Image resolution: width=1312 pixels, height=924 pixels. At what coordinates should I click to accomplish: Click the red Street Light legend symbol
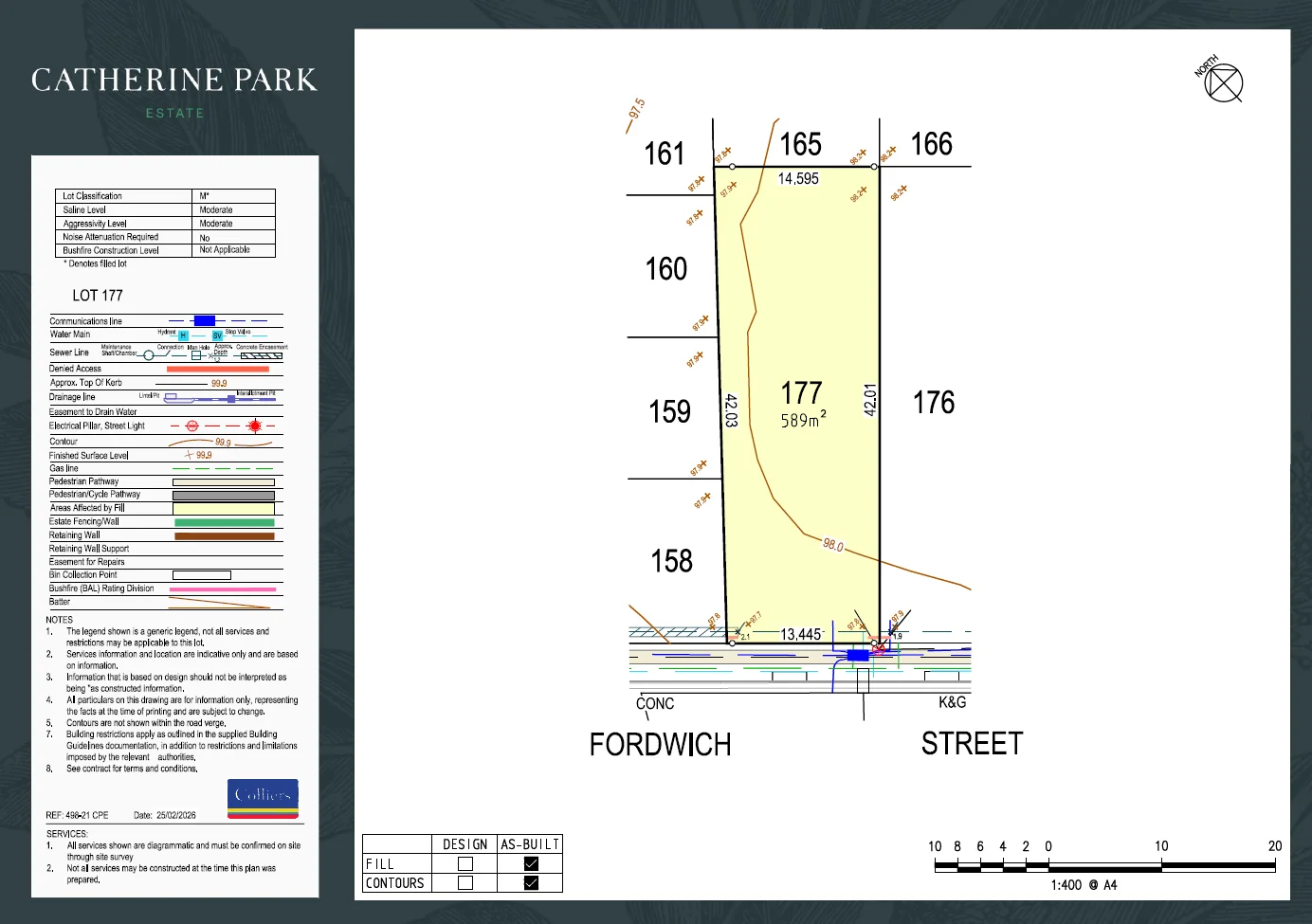pos(254,426)
